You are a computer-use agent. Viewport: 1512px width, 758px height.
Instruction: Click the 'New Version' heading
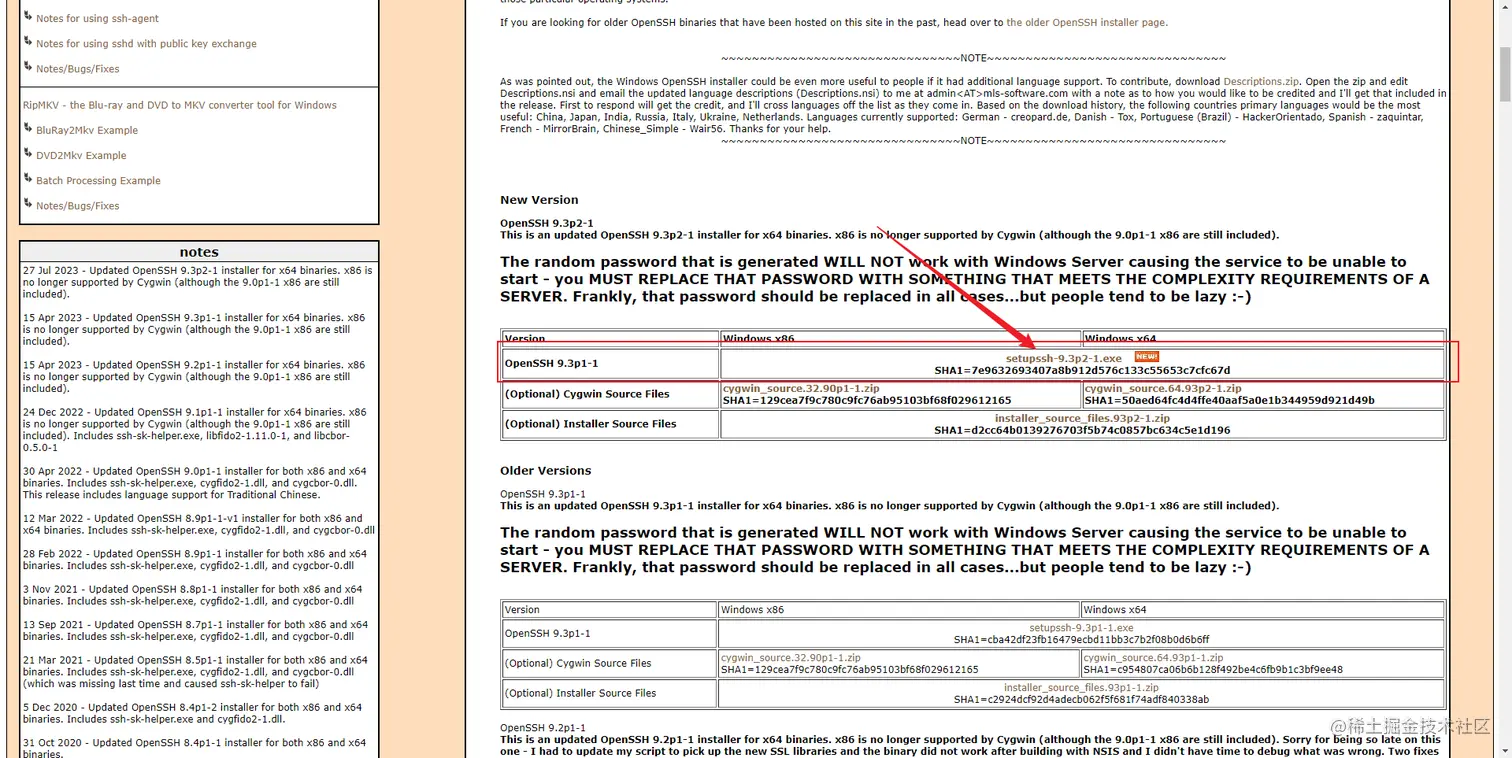point(539,200)
